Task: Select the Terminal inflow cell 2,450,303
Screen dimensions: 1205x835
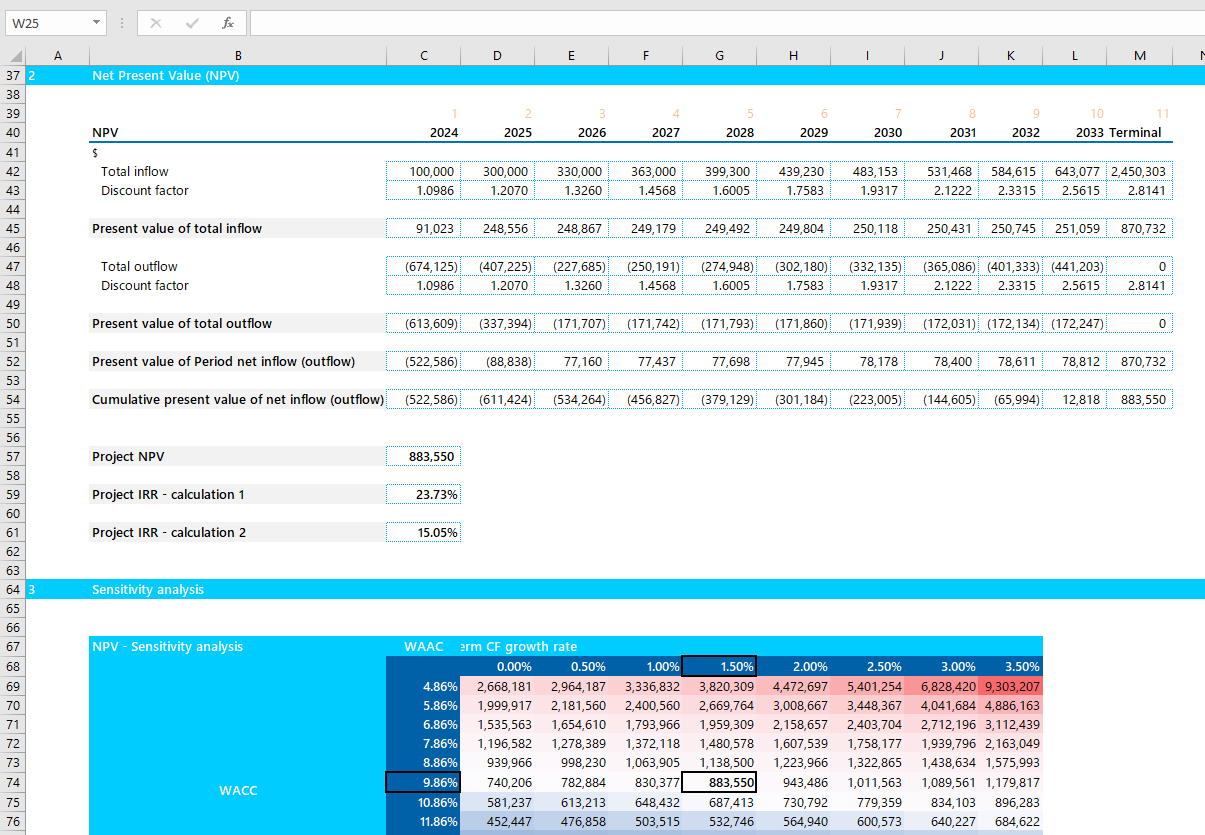Action: point(1139,171)
